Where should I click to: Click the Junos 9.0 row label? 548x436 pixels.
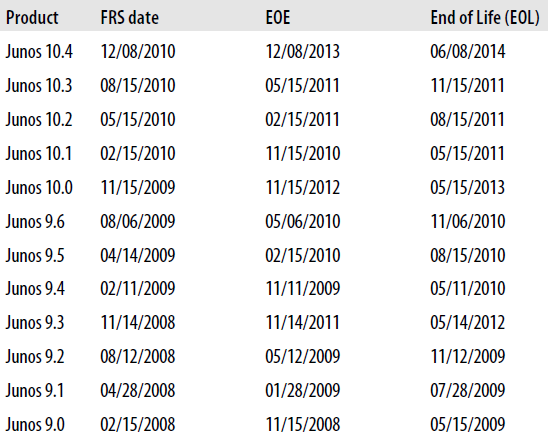point(35,424)
